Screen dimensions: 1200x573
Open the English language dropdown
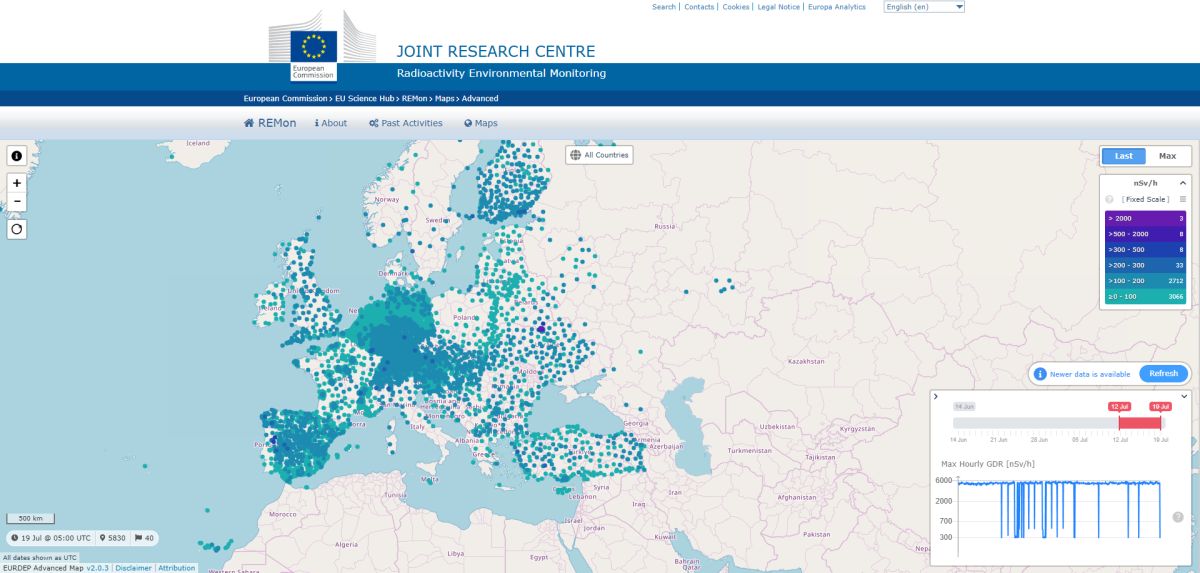(x=924, y=7)
